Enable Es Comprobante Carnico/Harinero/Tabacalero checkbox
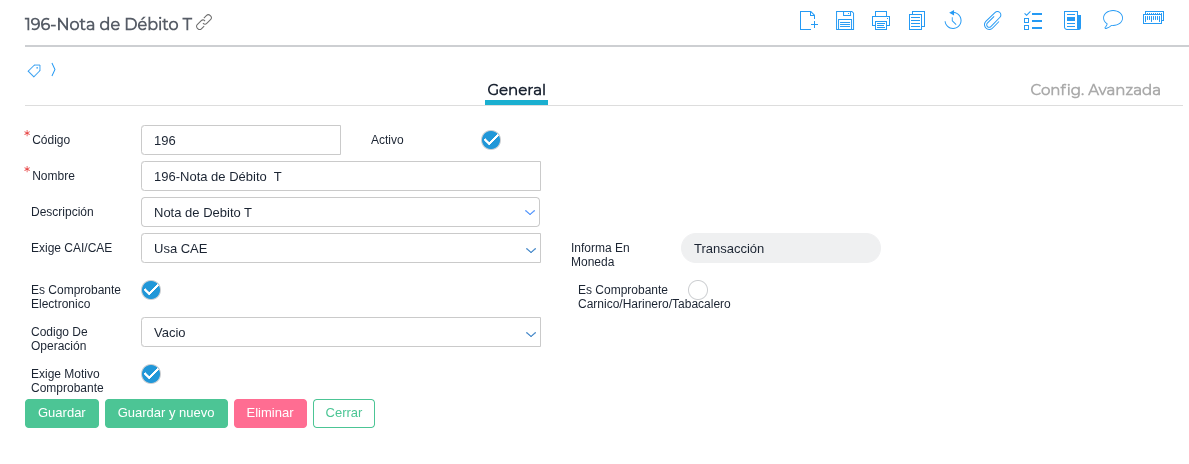 click(x=698, y=290)
